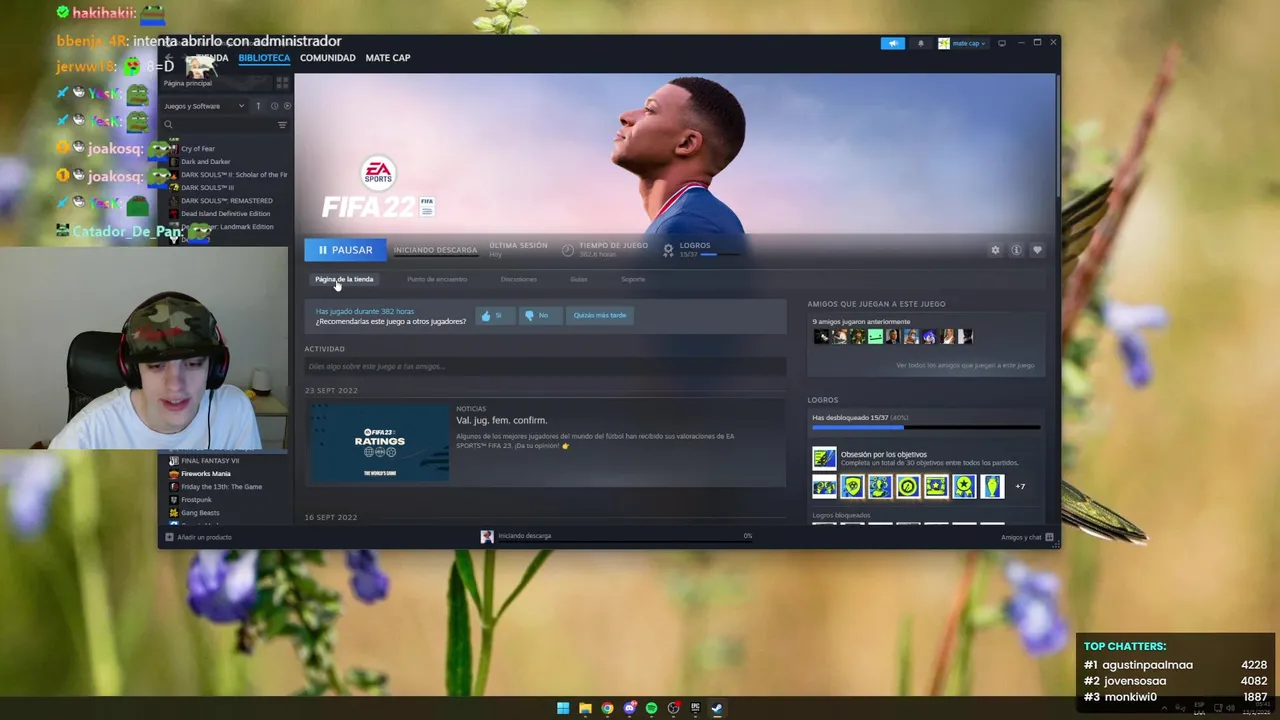The width and height of the screenshot is (1280, 720).
Task: Open Ver todos los amigos que juegan link
Action: pos(965,365)
